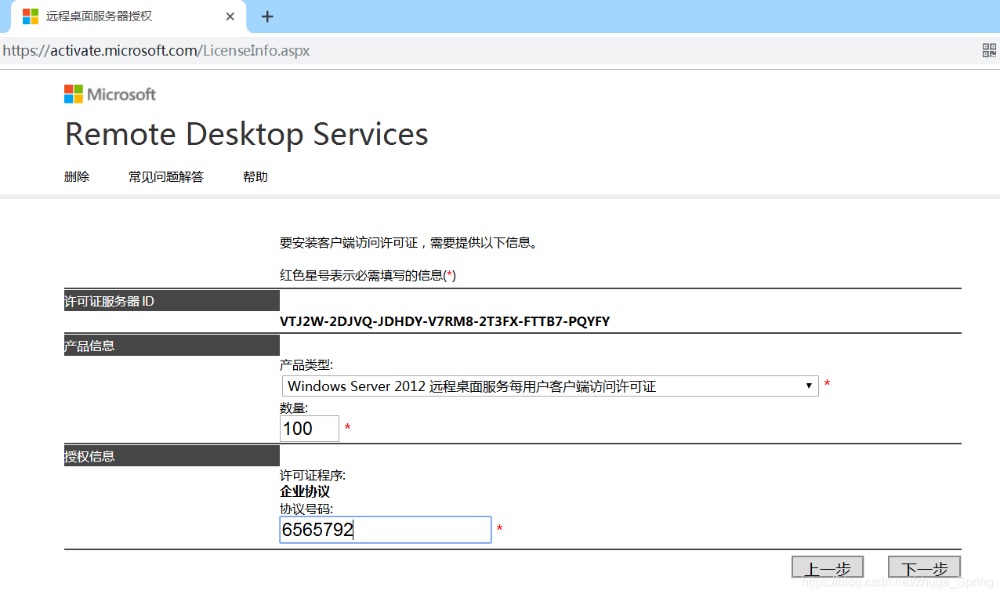Click the activate.microsoft.com address bar
This screenshot has height=596, width=1000.
pos(400,51)
